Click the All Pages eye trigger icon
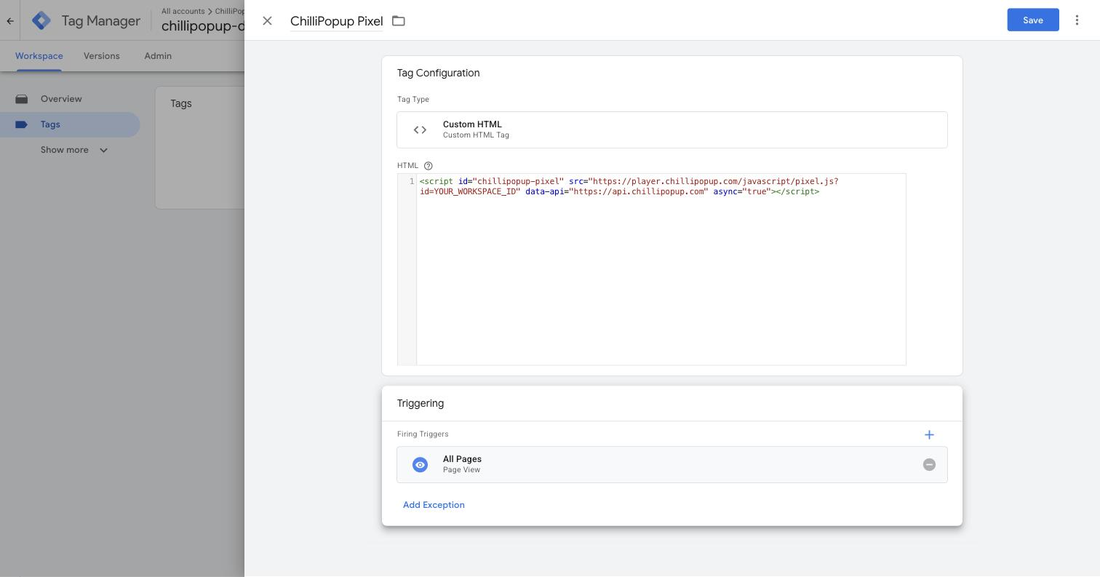Image resolution: width=1100 pixels, height=577 pixels. pyautogui.click(x=420, y=465)
